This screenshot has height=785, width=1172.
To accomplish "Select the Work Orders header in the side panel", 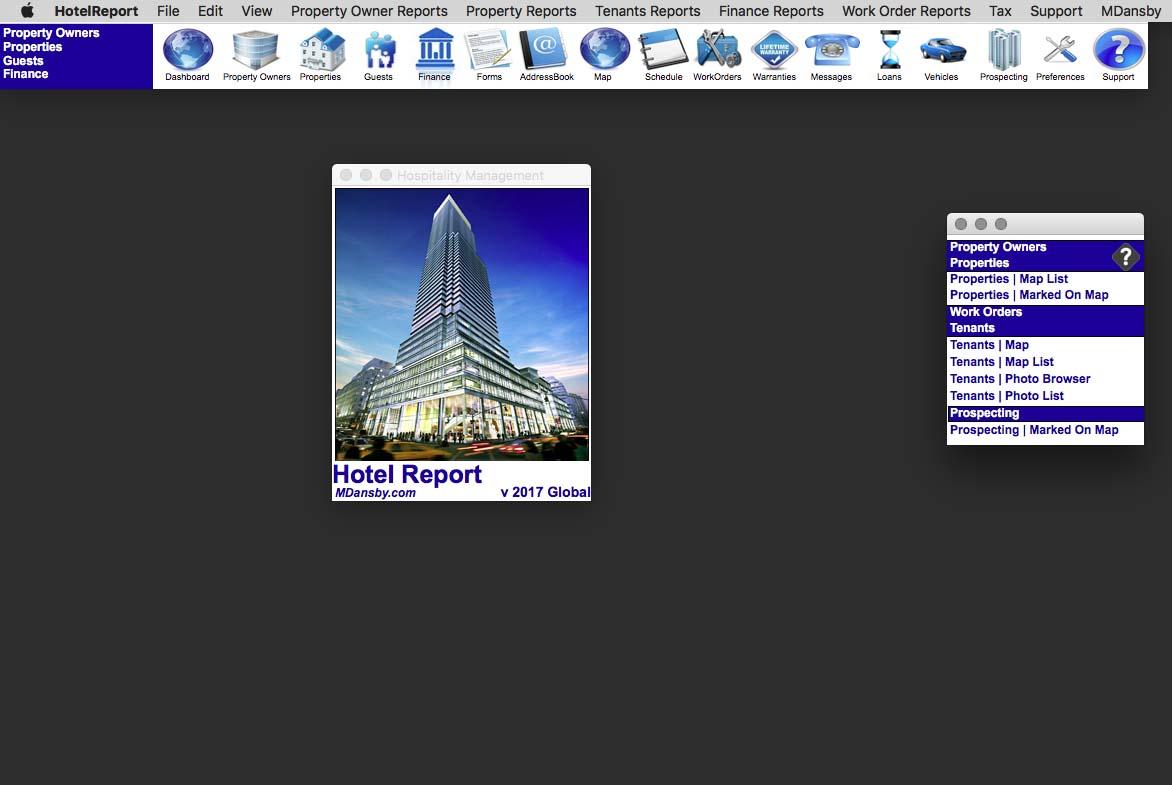I will click(x=985, y=312).
